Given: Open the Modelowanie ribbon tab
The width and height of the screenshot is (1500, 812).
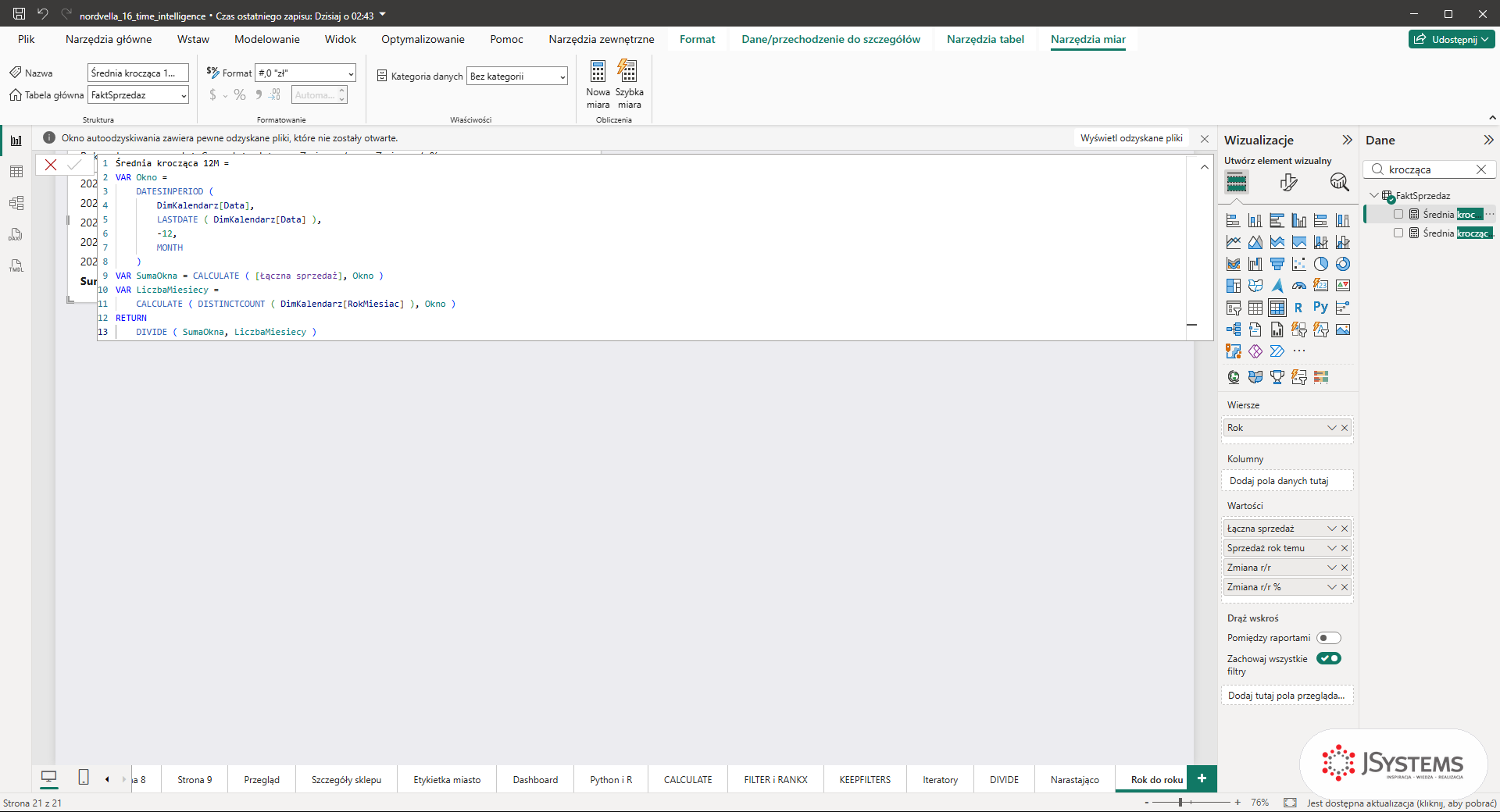Looking at the screenshot, I should (267, 39).
